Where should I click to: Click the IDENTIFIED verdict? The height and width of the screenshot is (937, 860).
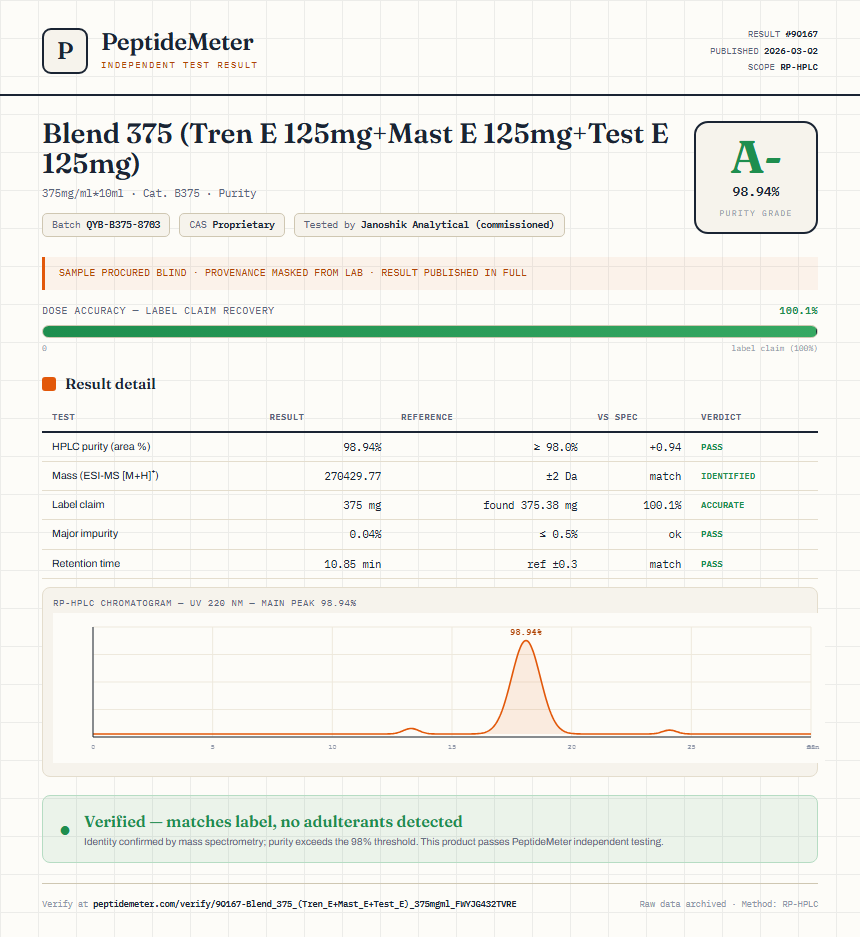click(x=728, y=476)
